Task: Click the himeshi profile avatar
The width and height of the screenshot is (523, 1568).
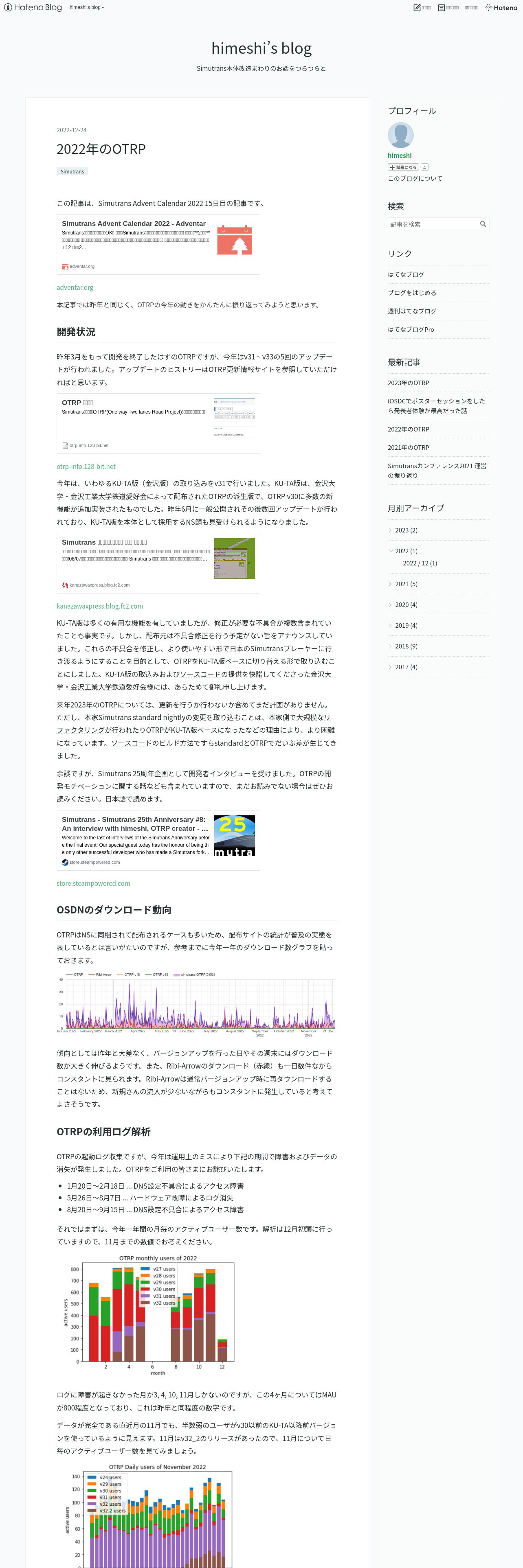Action: (401, 135)
